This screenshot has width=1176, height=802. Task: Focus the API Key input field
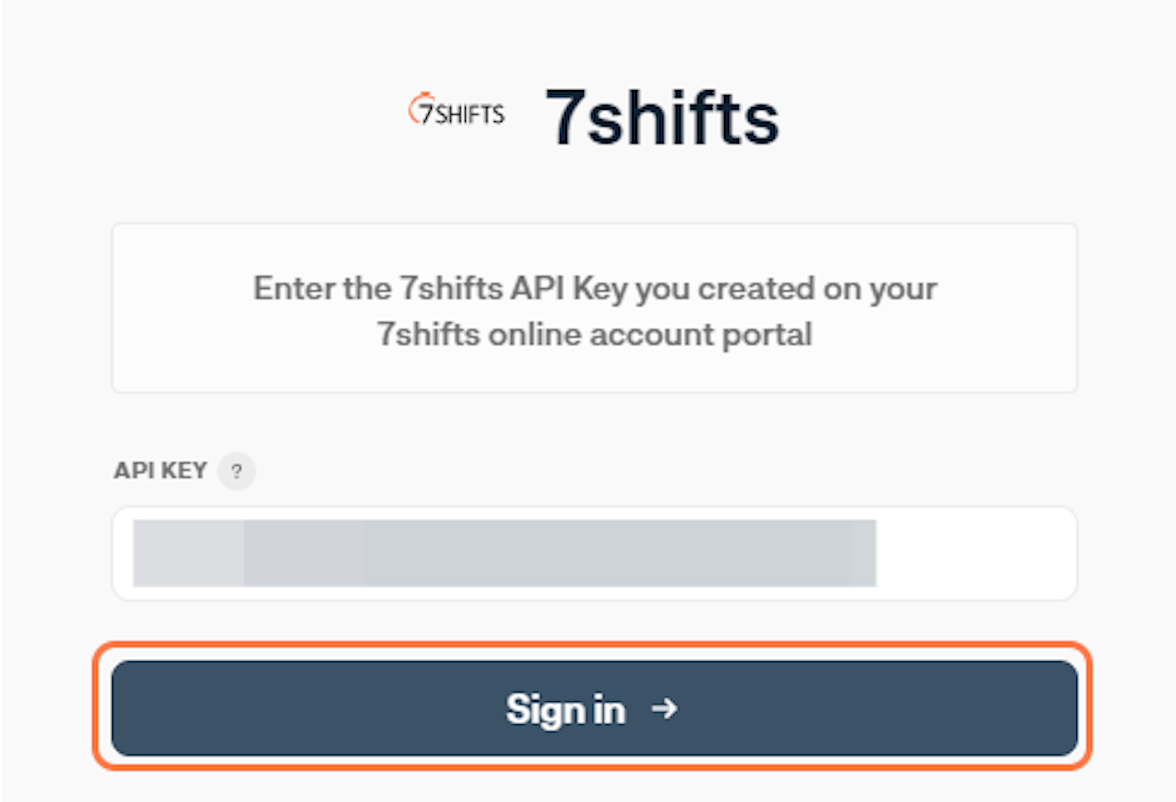594,554
